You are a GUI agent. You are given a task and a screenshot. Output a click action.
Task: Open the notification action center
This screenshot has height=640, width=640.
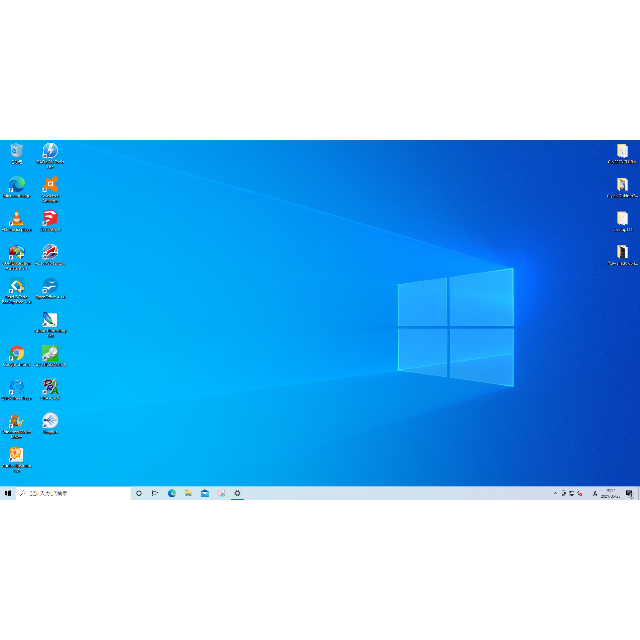(x=630, y=493)
